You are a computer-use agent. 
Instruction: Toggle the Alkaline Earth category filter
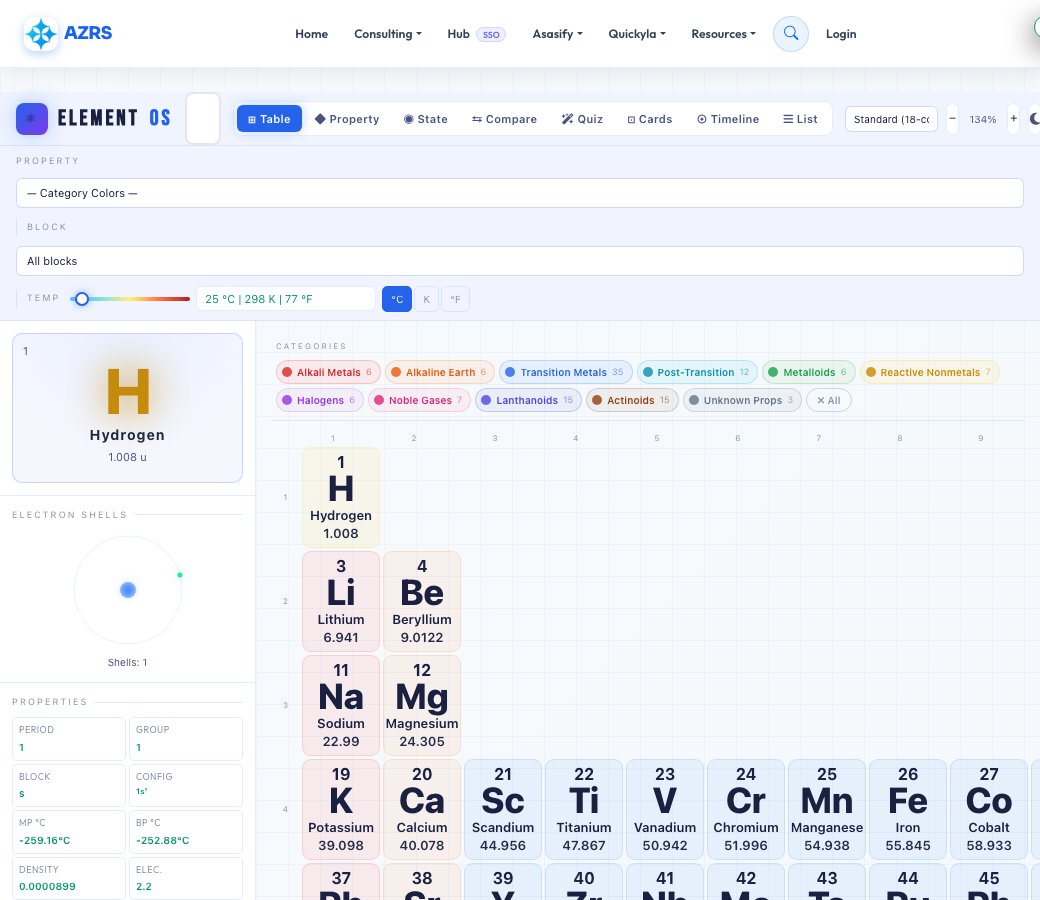point(440,372)
